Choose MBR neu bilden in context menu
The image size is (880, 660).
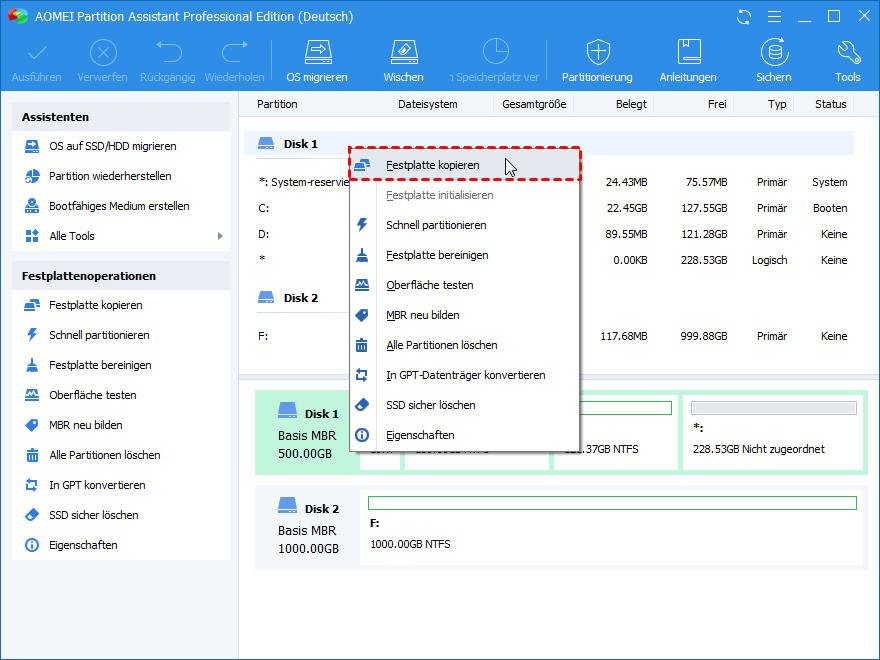(464, 315)
